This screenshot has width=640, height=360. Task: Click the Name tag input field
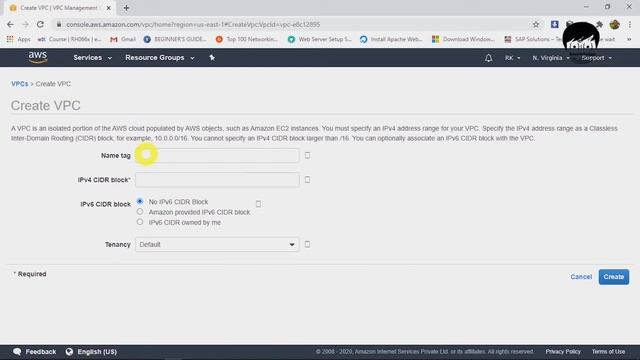pyautogui.click(x=217, y=156)
